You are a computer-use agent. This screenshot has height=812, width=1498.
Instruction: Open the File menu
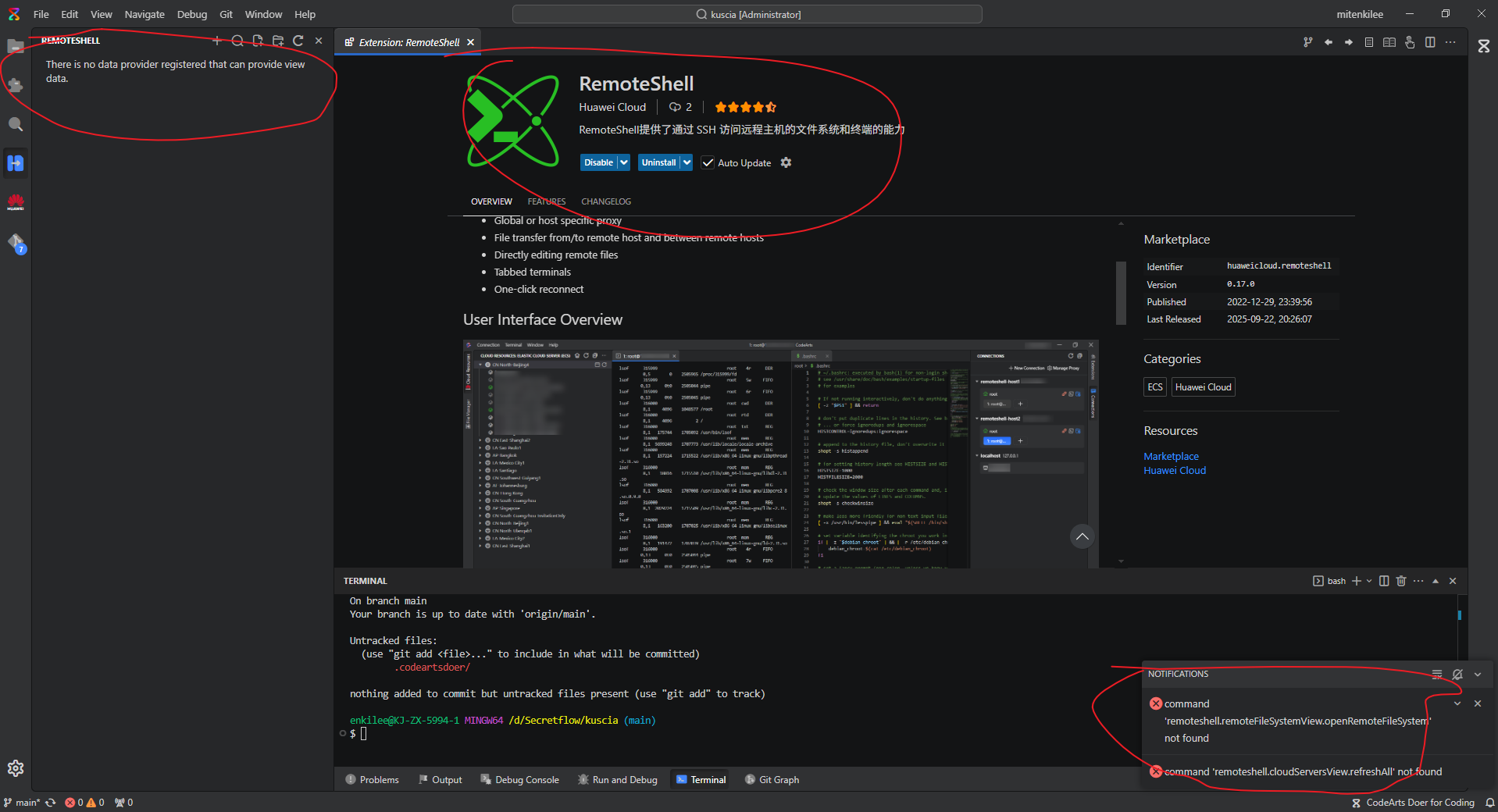pyautogui.click(x=41, y=14)
